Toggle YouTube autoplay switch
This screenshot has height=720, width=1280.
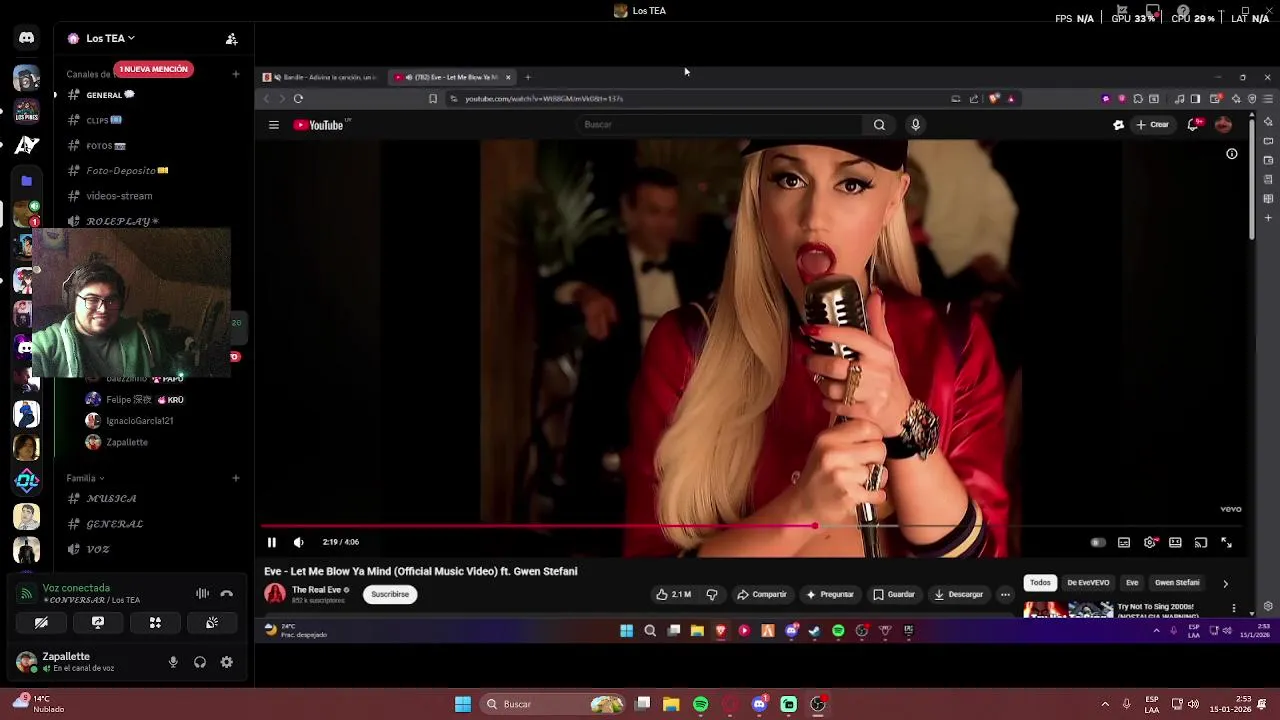click(x=1098, y=542)
